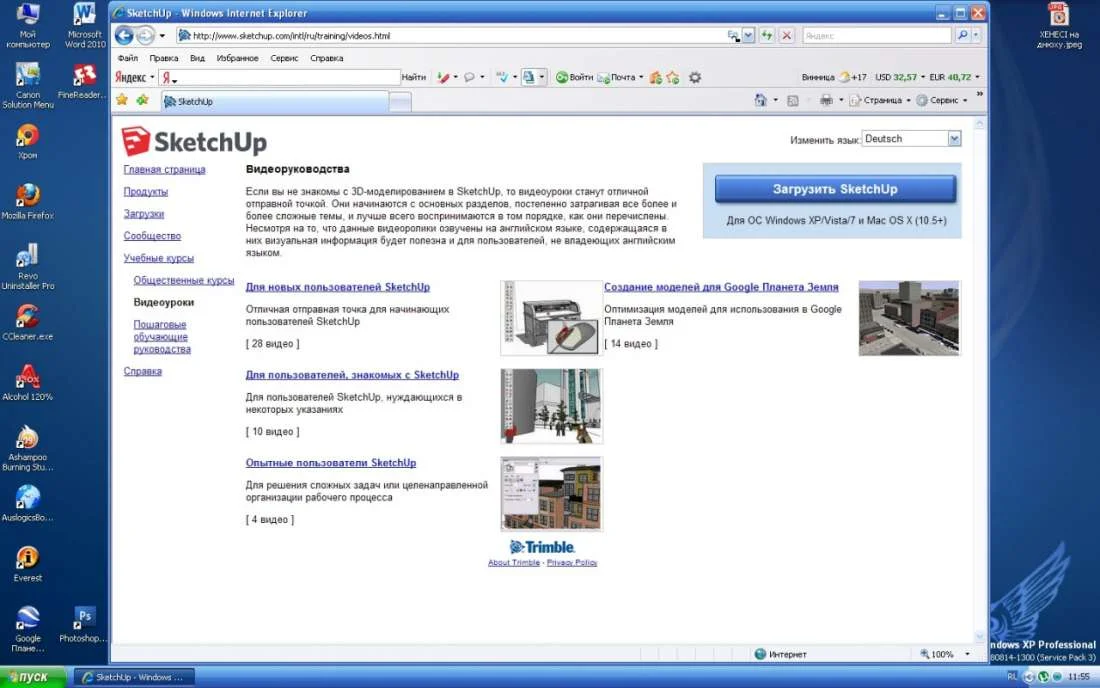Click the browser Forward arrow button
The height and width of the screenshot is (688, 1100).
(x=145, y=35)
